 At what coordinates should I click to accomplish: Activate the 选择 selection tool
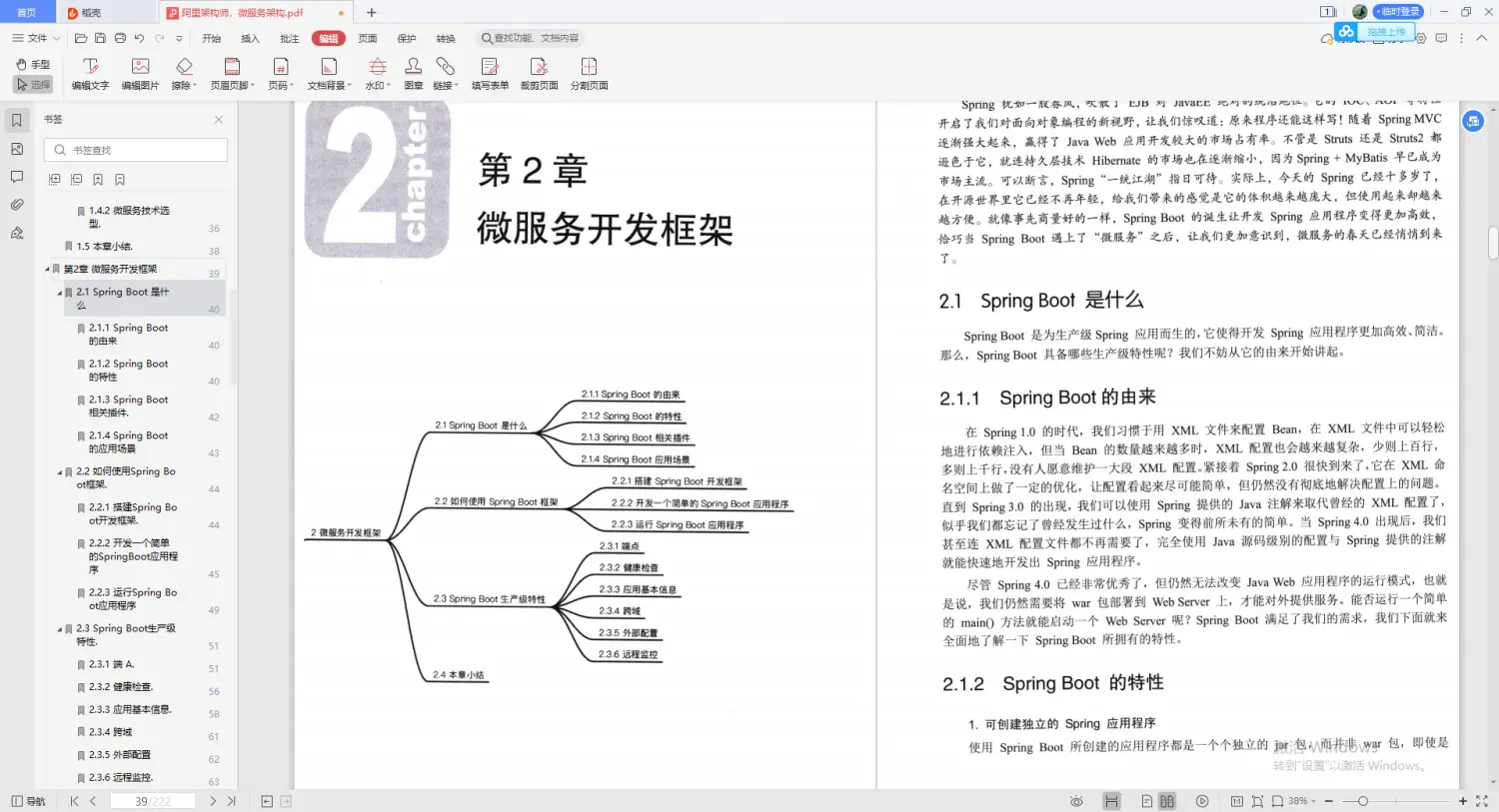click(x=33, y=85)
